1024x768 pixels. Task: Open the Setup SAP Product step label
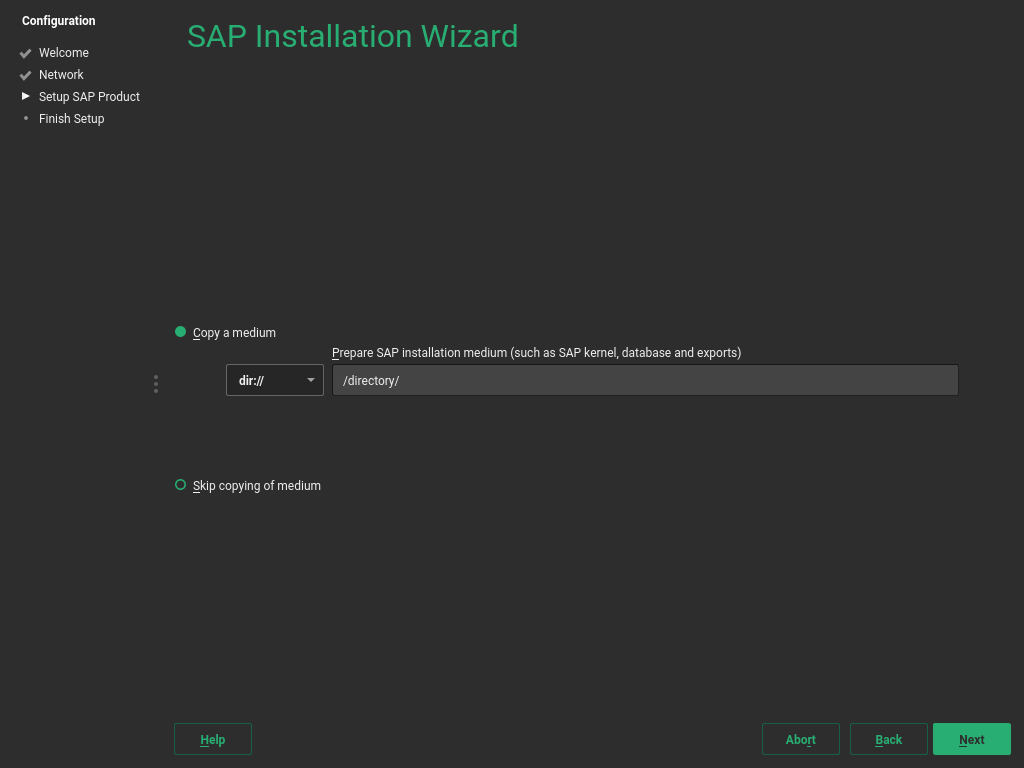pyautogui.click(x=89, y=97)
